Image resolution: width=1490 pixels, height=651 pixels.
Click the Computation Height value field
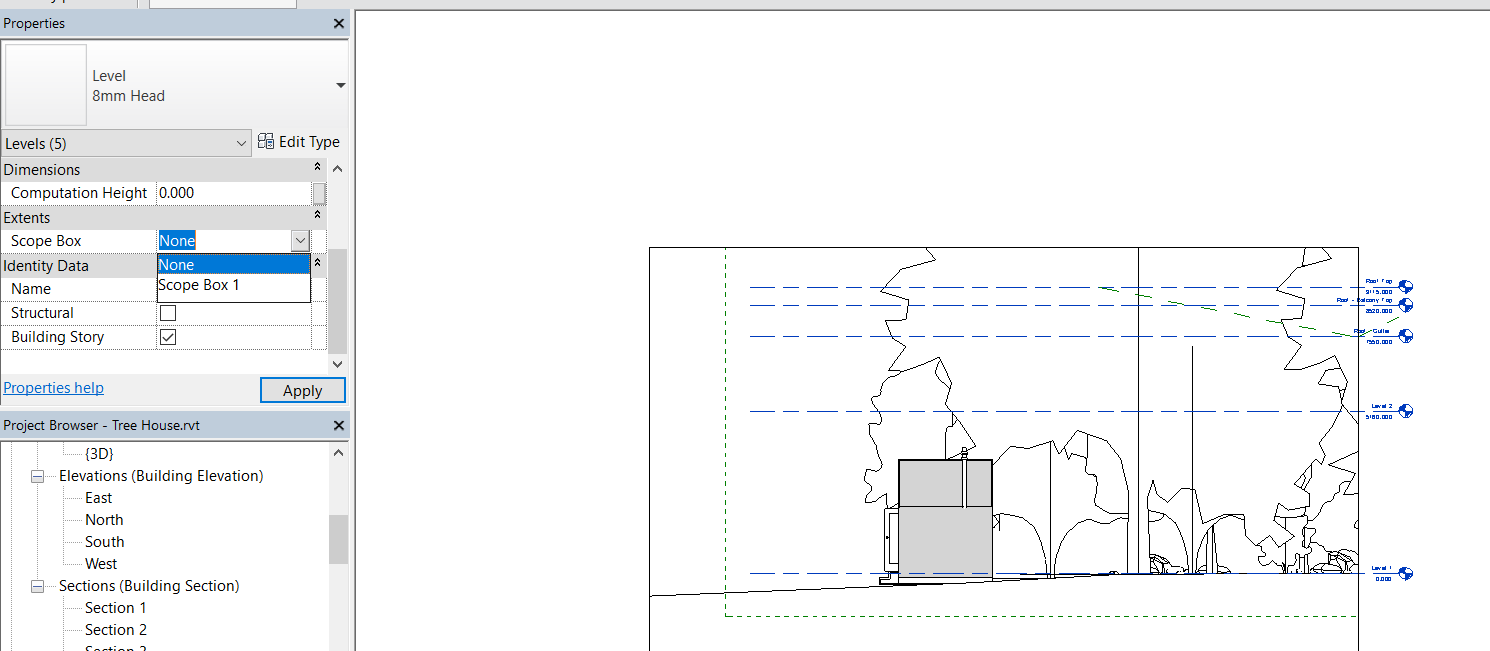[x=234, y=193]
